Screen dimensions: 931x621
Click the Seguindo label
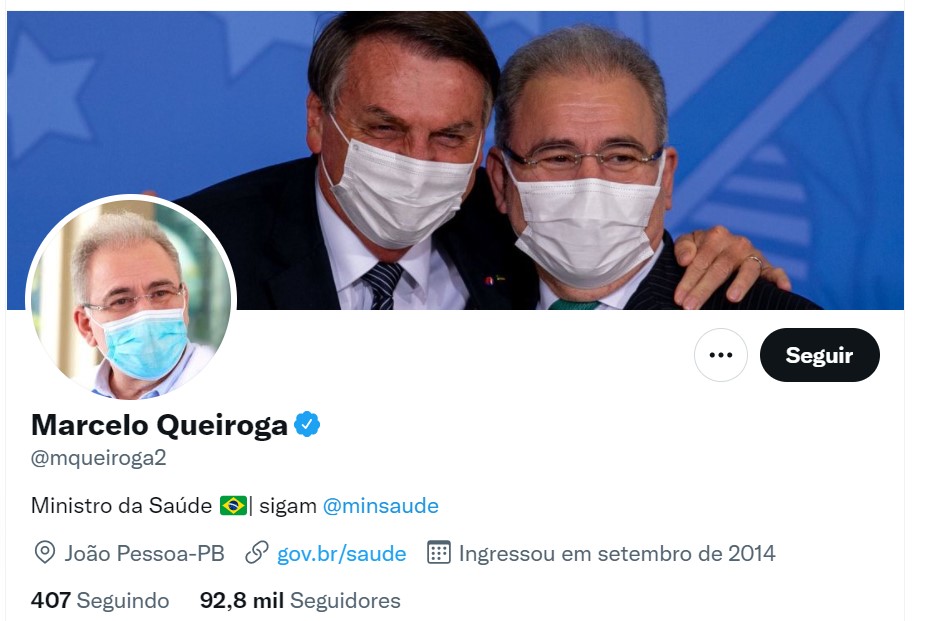click(123, 600)
